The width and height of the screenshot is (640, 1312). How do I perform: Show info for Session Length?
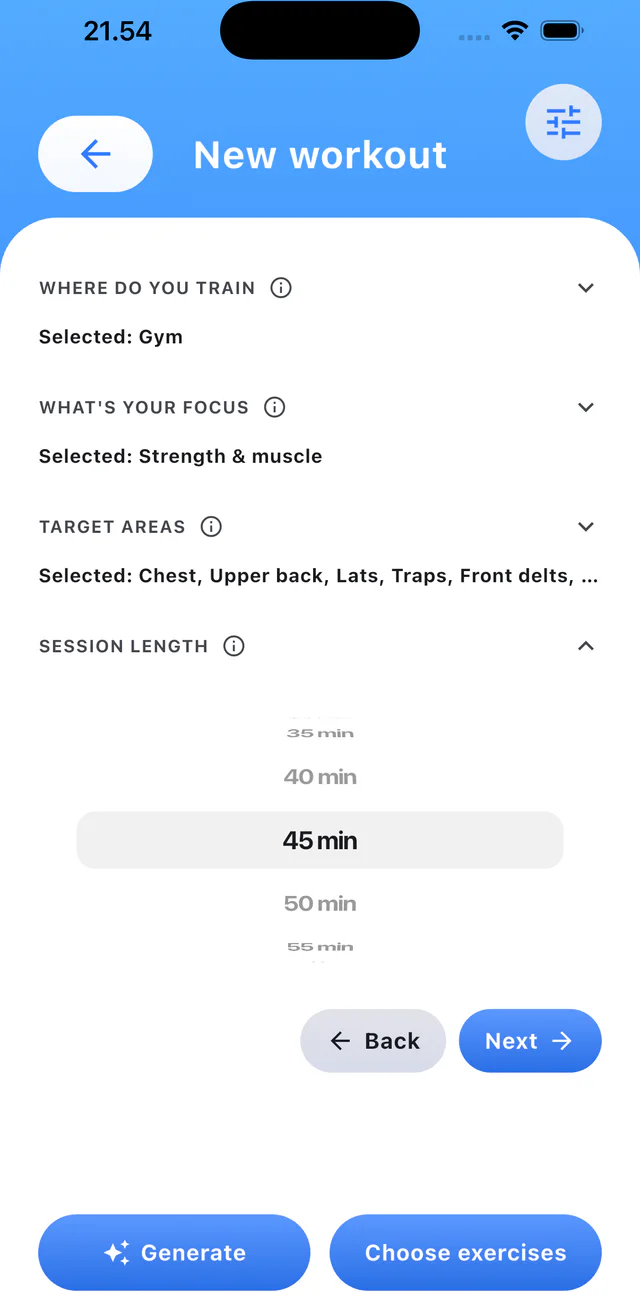coord(234,646)
